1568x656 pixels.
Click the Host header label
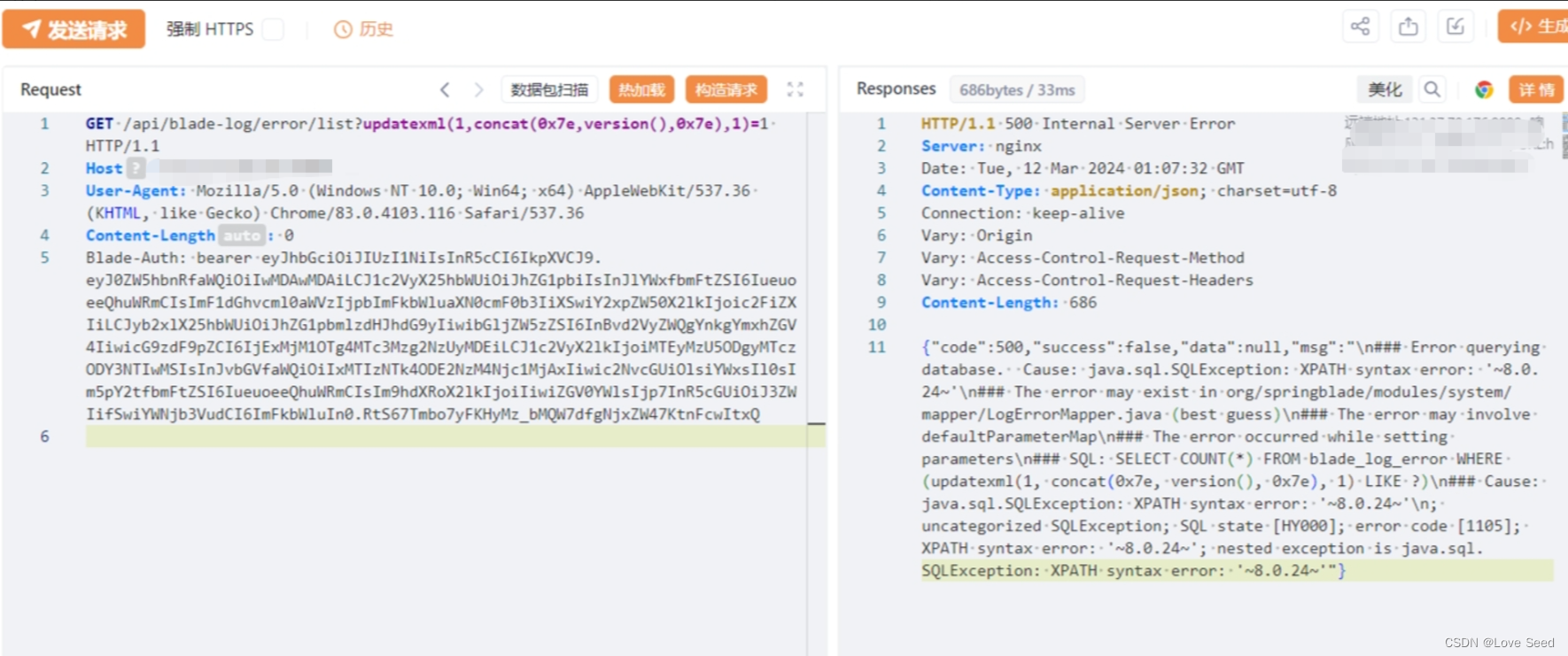(x=104, y=168)
